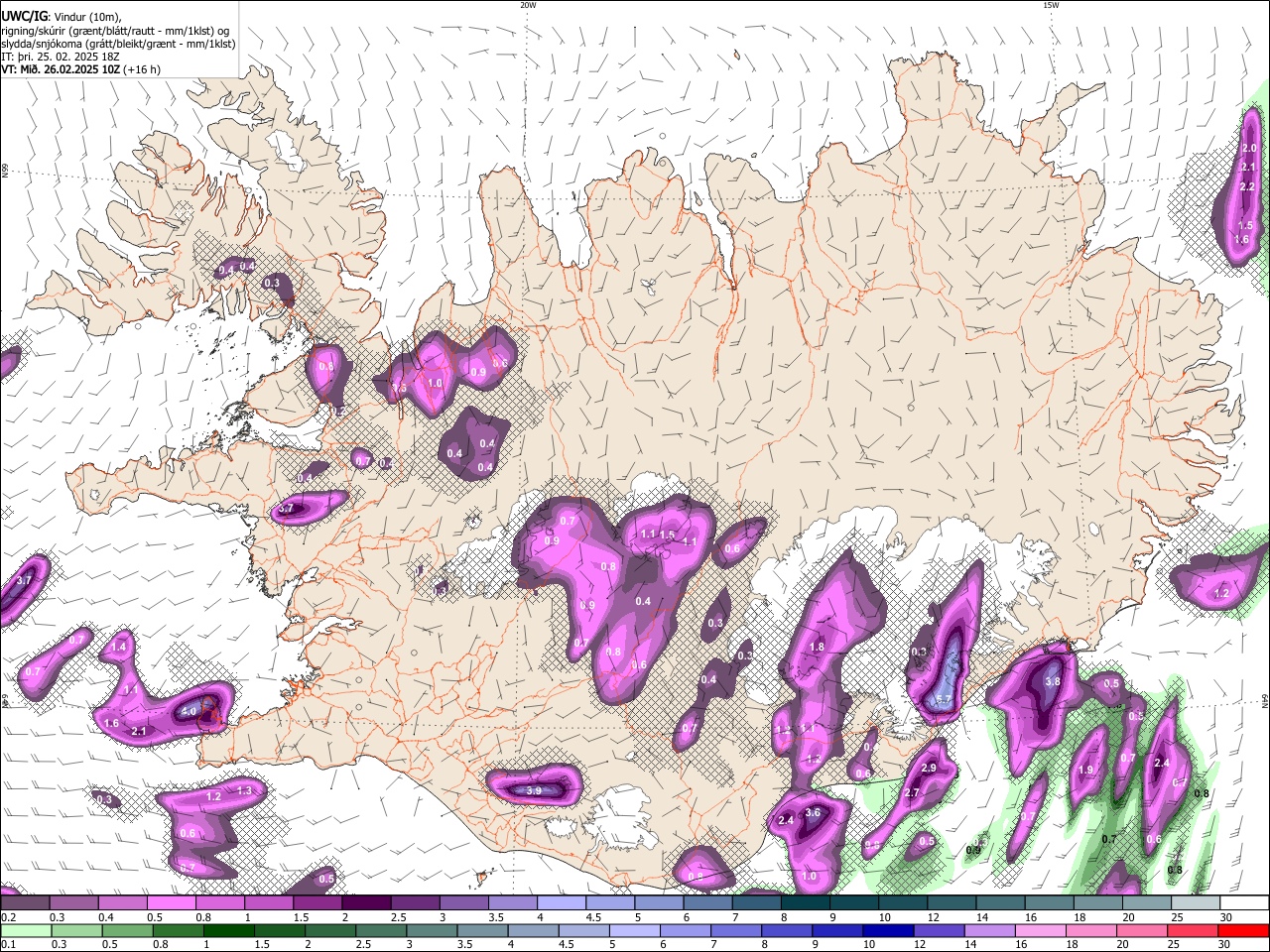This screenshot has height=952, width=1270.
Task: Click the 'VT: Mið. 26.02.2025 10Z (+16 h)' valid time
Action: [80, 69]
